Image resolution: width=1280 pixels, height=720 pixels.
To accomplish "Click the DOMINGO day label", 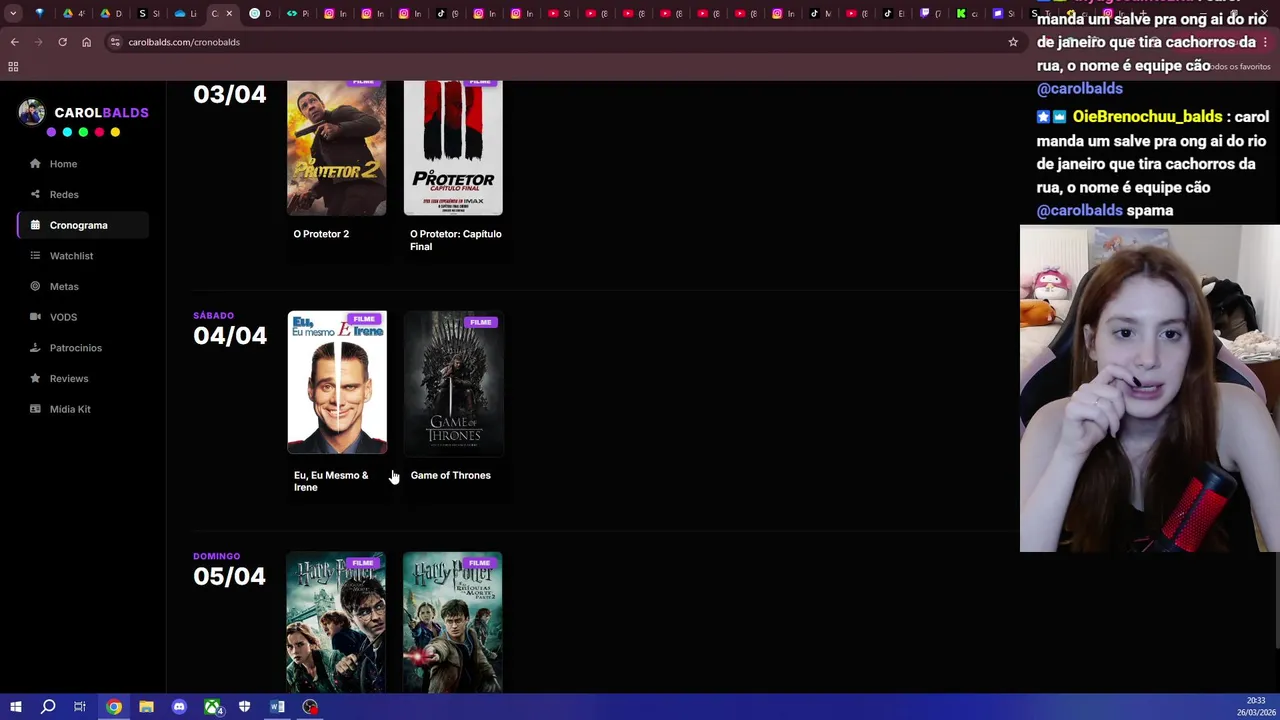I will click(x=217, y=556).
